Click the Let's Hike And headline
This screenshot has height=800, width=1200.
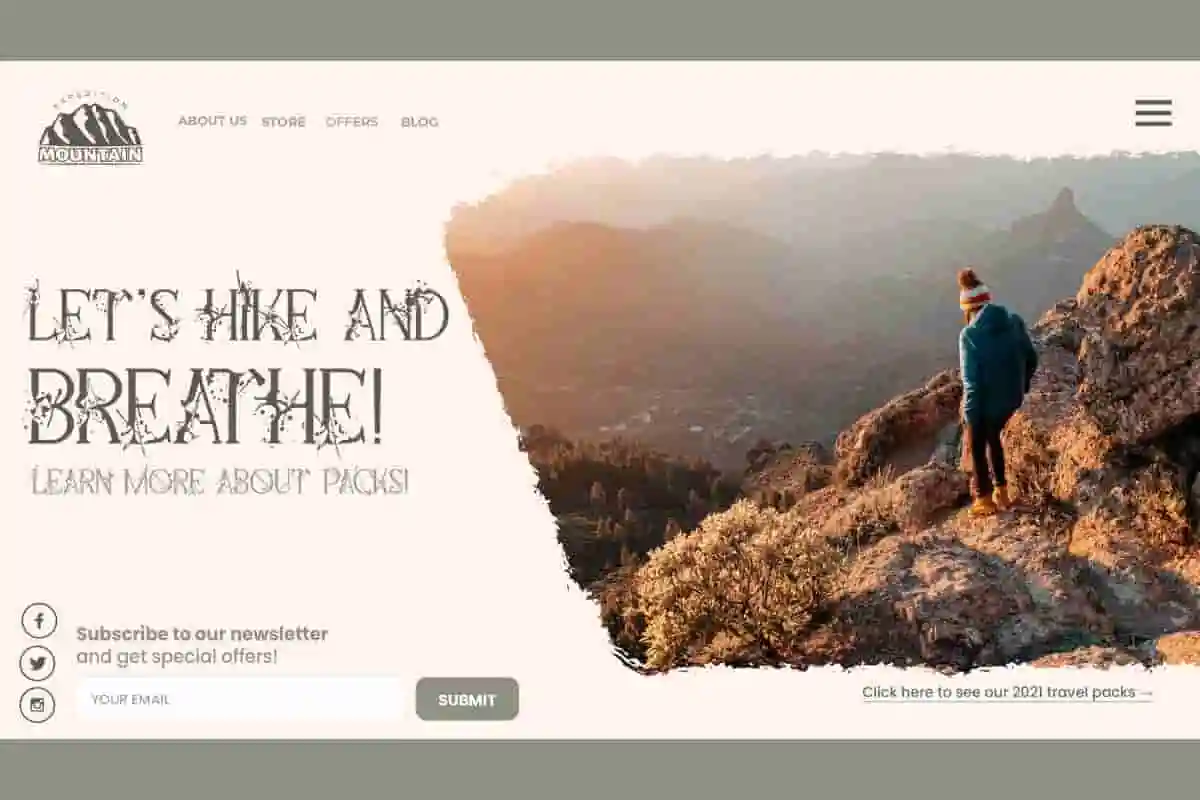tap(237, 312)
